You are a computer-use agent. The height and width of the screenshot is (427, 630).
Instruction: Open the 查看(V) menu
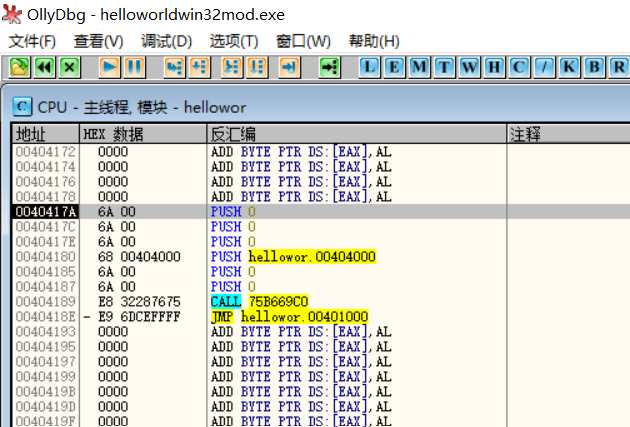(98, 41)
